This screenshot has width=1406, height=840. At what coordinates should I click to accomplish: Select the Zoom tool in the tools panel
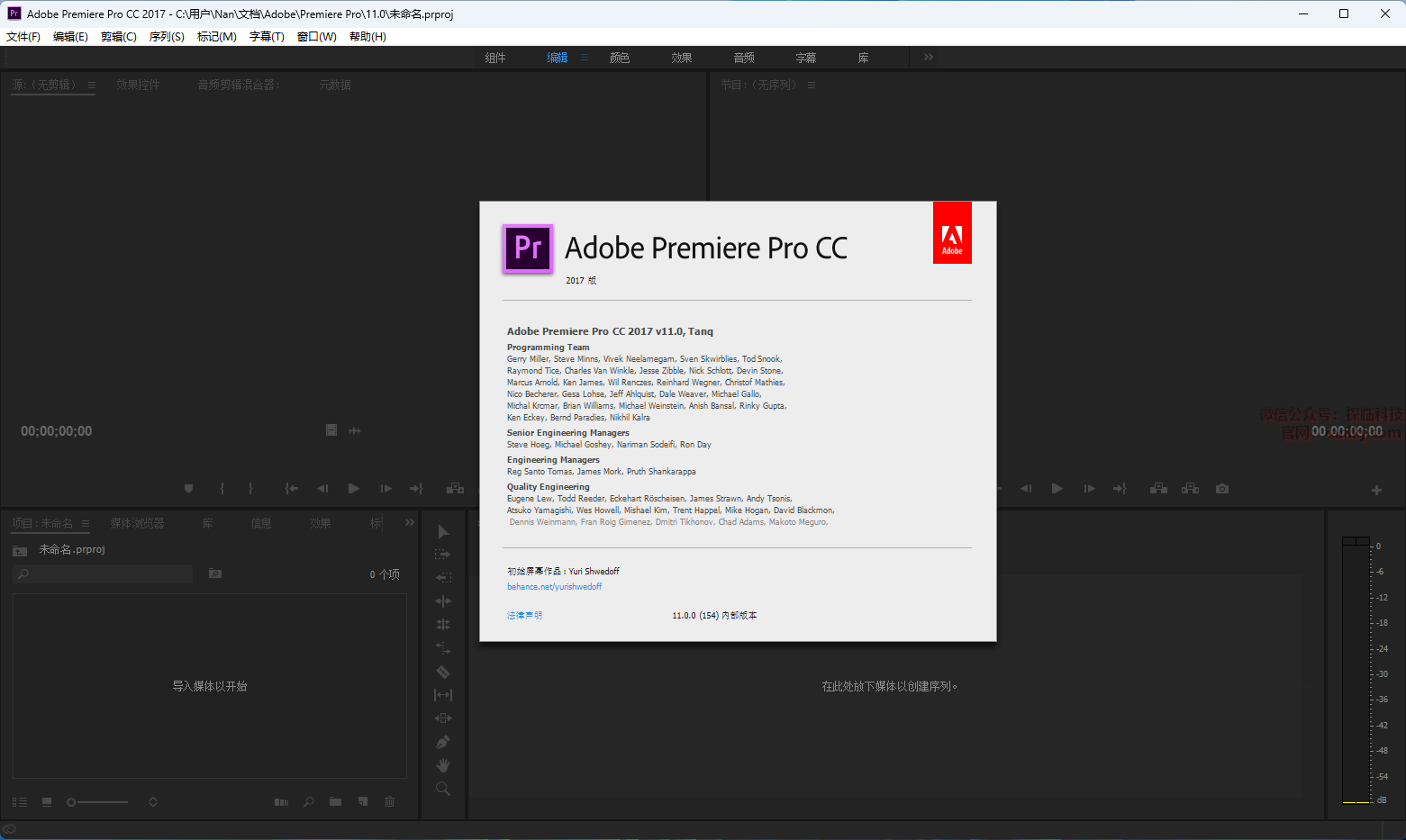pyautogui.click(x=443, y=789)
